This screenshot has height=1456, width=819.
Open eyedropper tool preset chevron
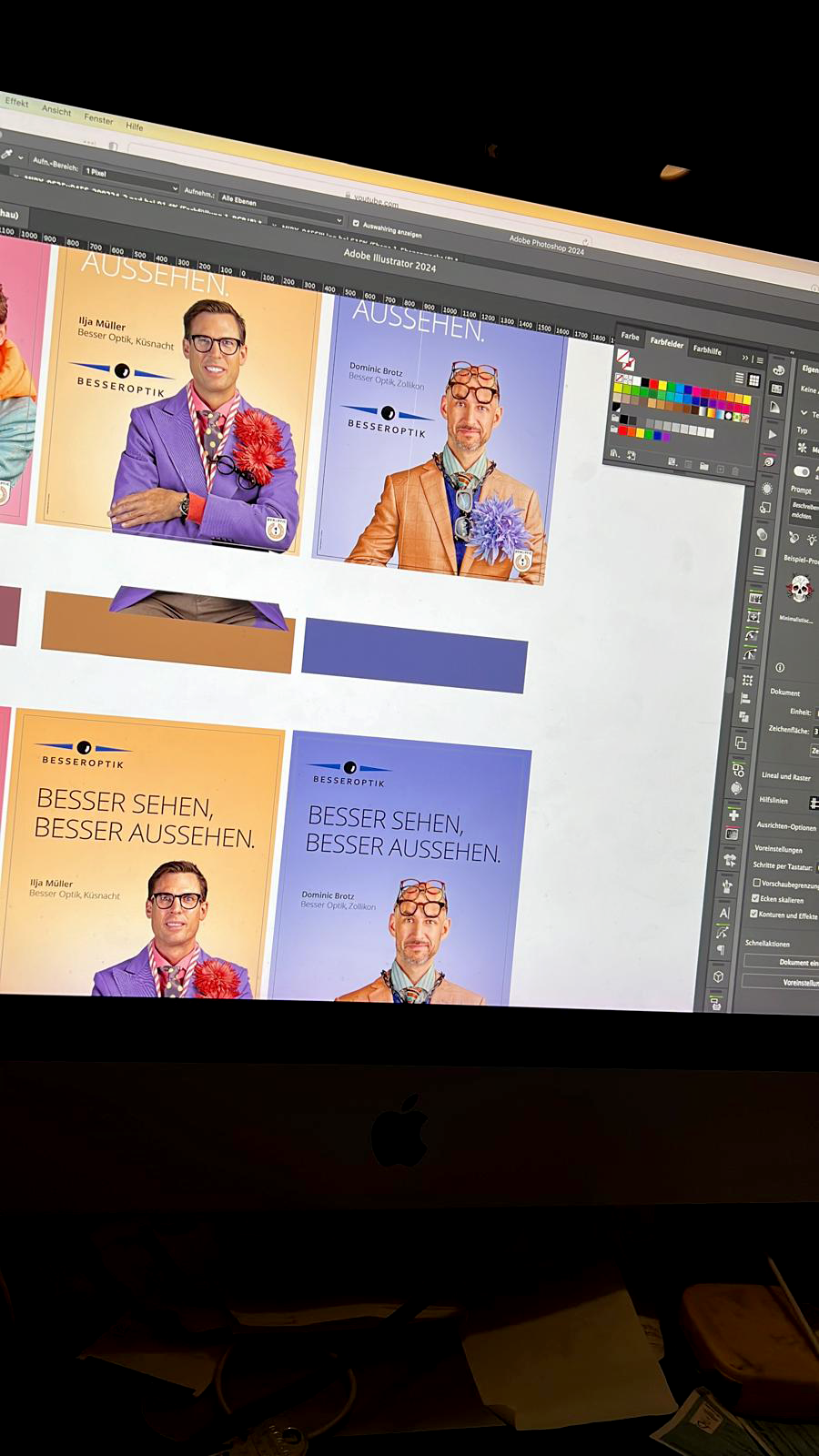[x=22, y=158]
